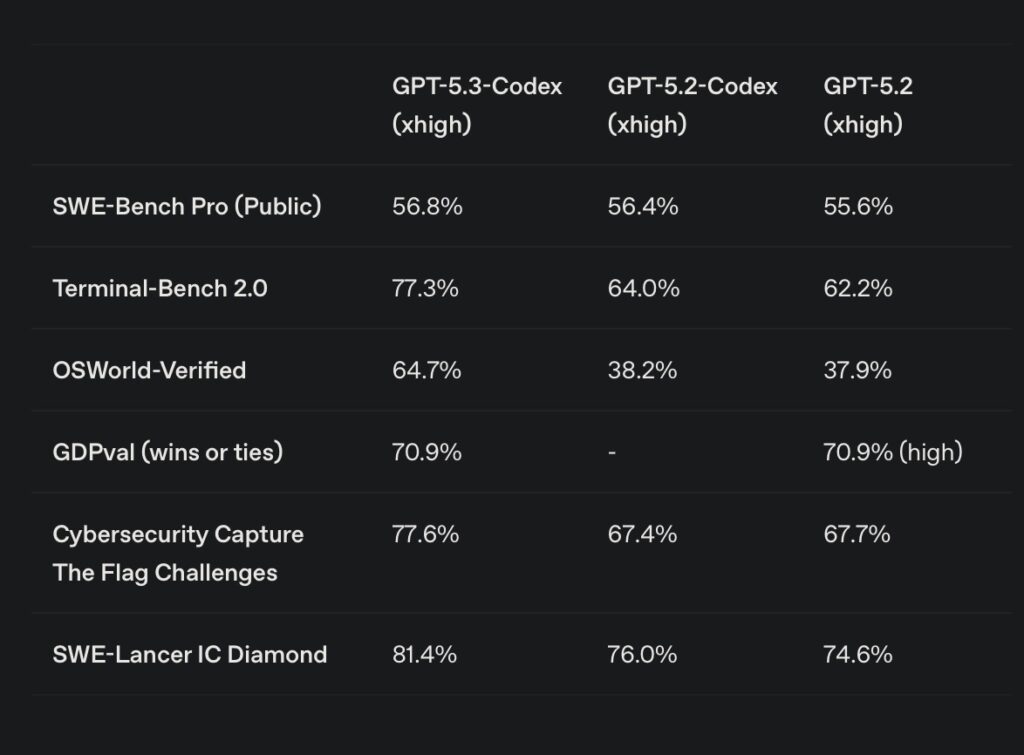Click the 77.6% Capture The Flag score

tap(426, 534)
